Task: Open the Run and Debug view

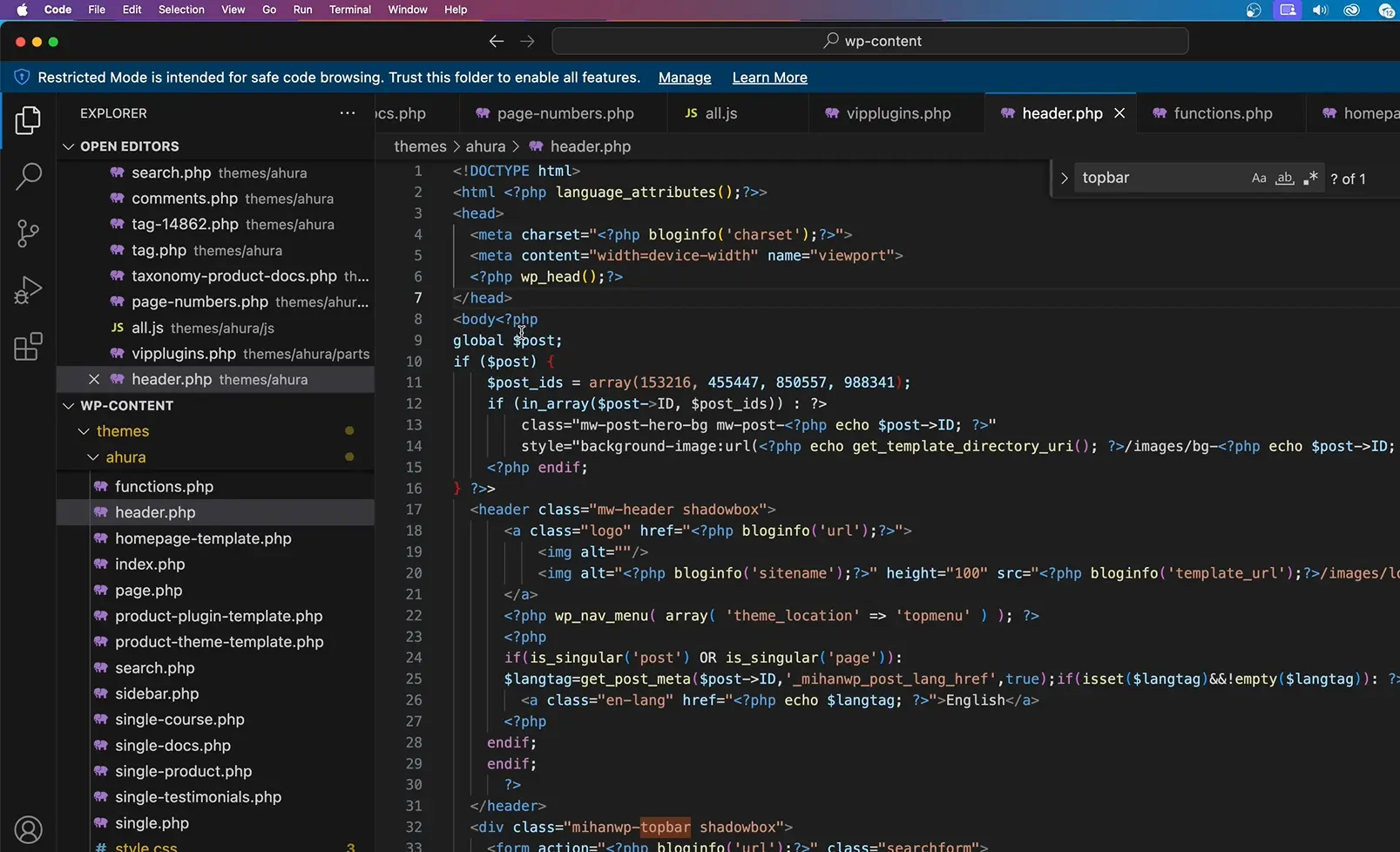Action: coord(28,290)
